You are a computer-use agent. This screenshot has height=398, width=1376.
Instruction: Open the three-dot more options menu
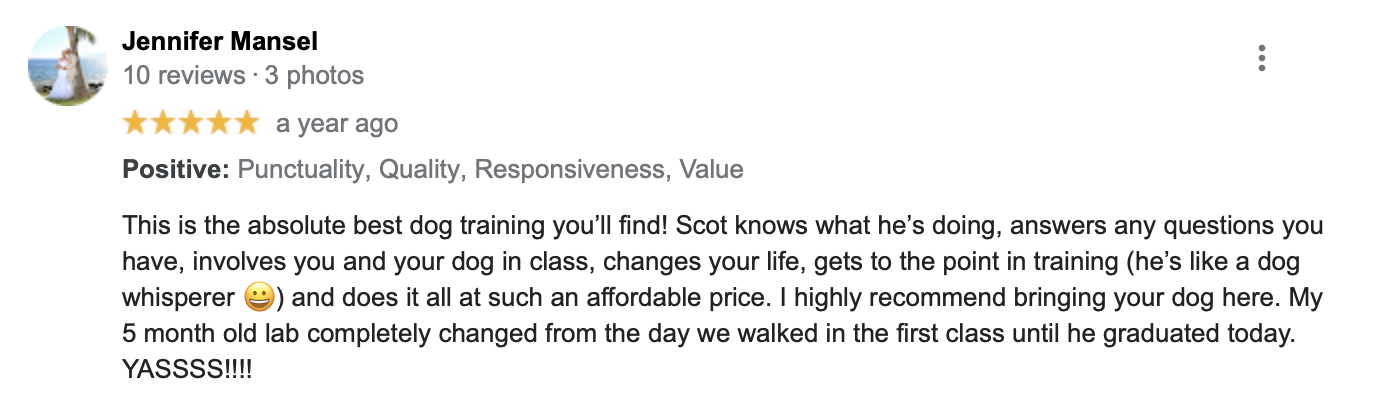[x=1262, y=58]
